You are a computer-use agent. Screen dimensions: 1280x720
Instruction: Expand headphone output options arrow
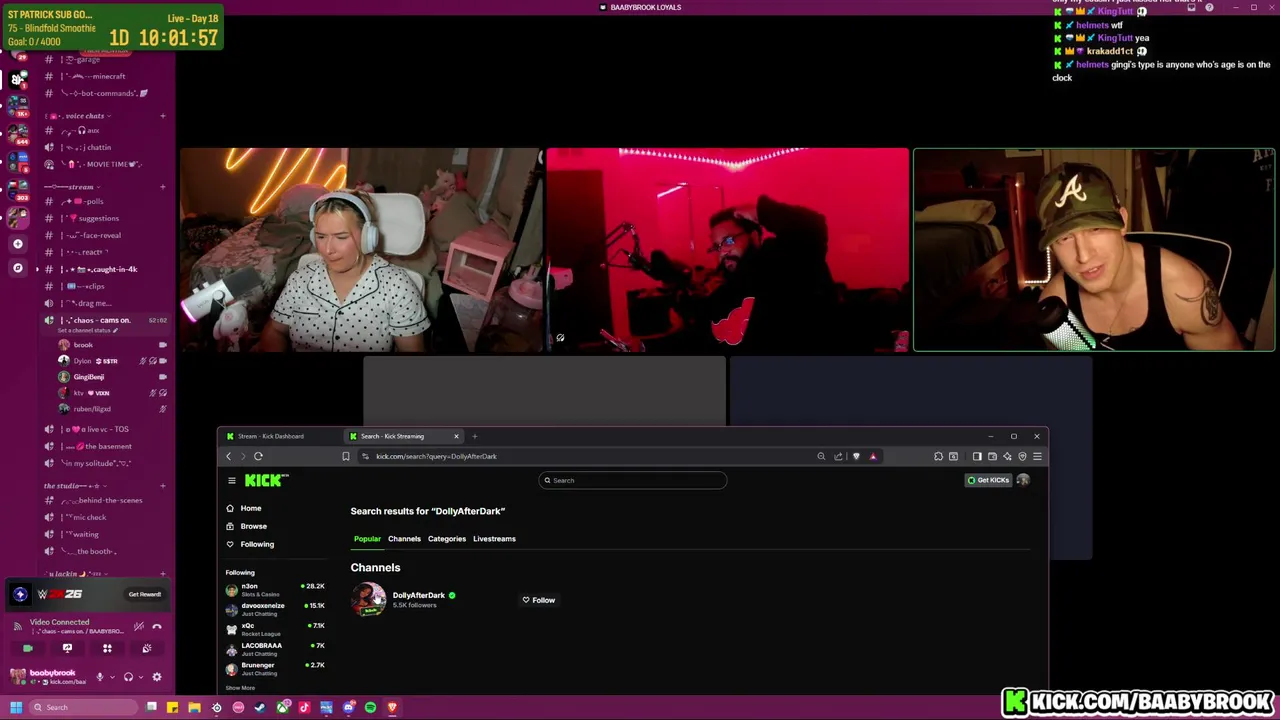point(139,677)
